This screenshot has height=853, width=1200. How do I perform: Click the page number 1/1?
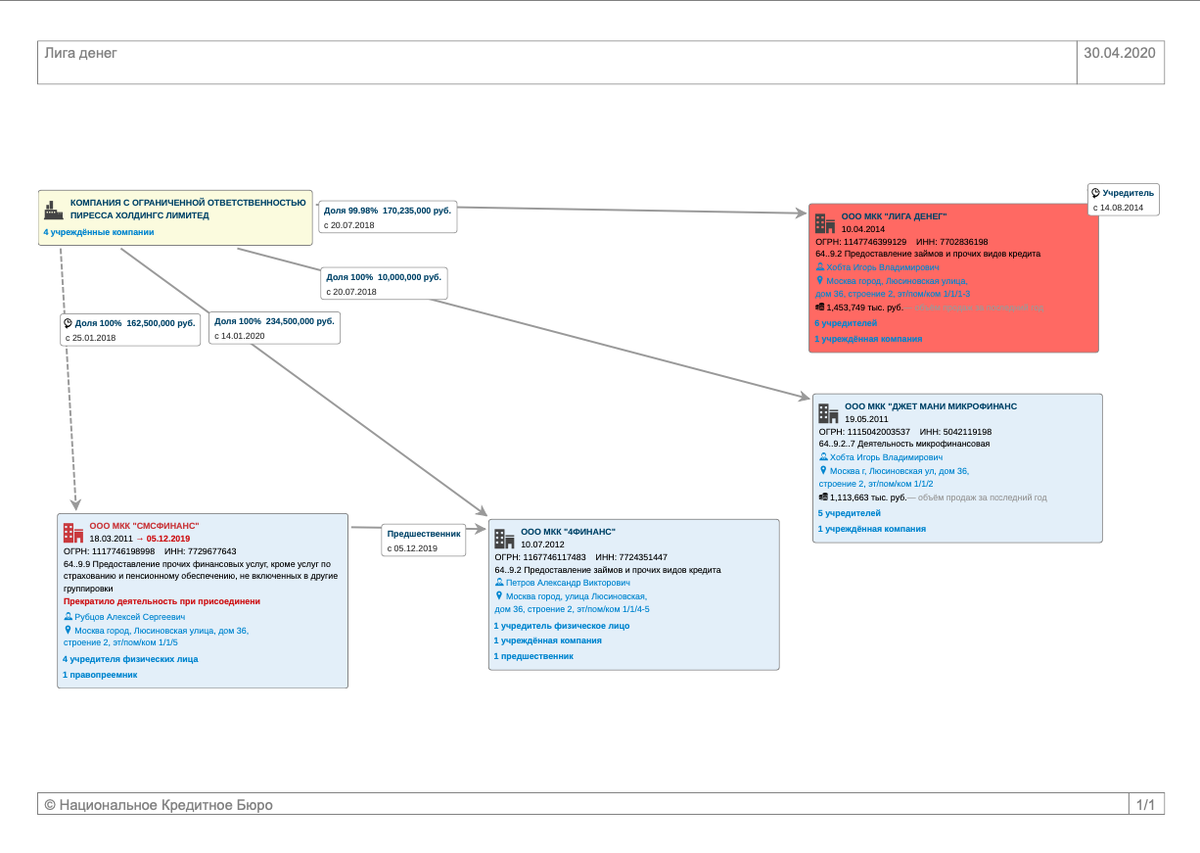click(x=1146, y=805)
